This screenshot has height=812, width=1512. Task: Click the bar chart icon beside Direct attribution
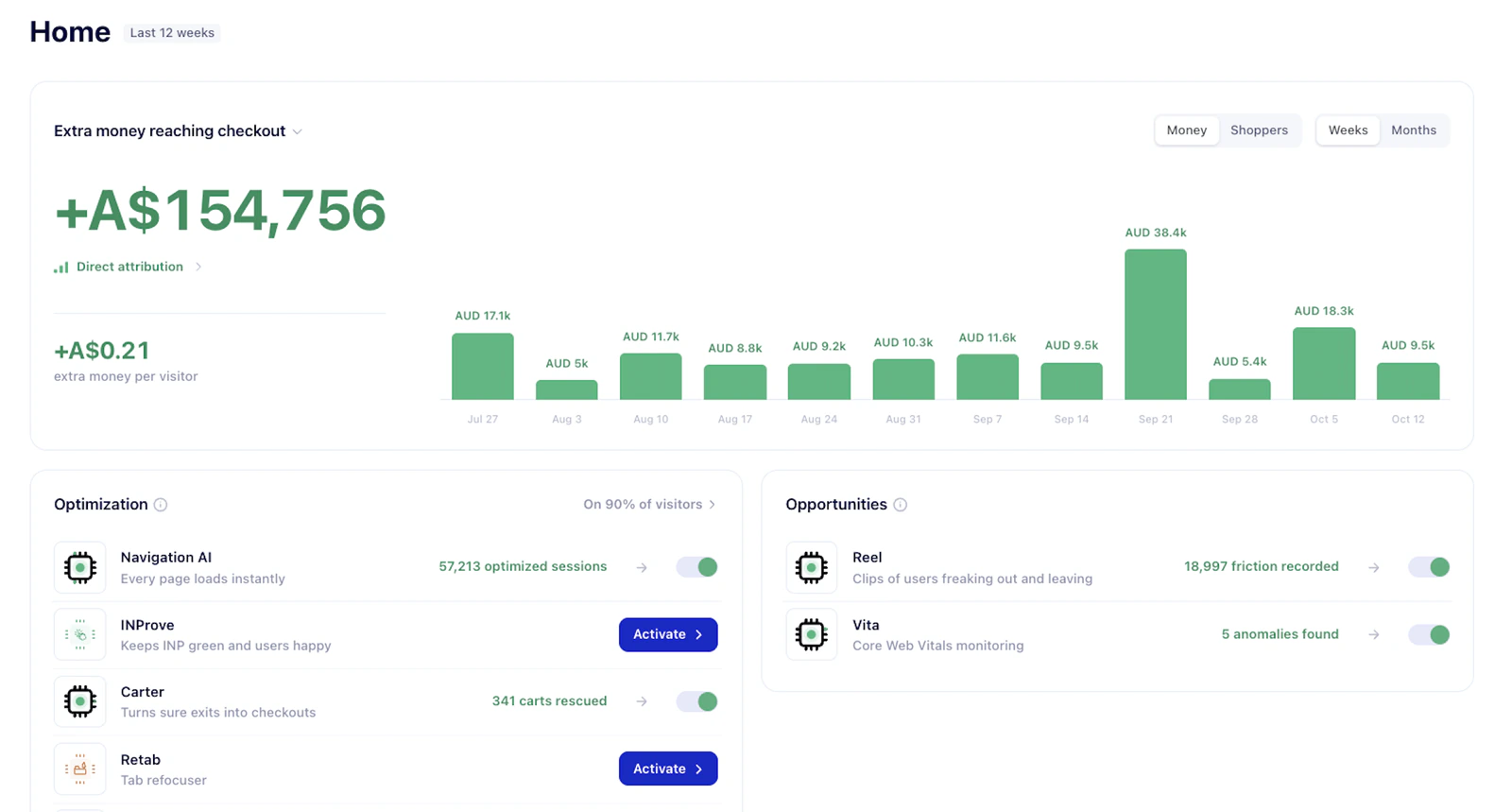(61, 268)
